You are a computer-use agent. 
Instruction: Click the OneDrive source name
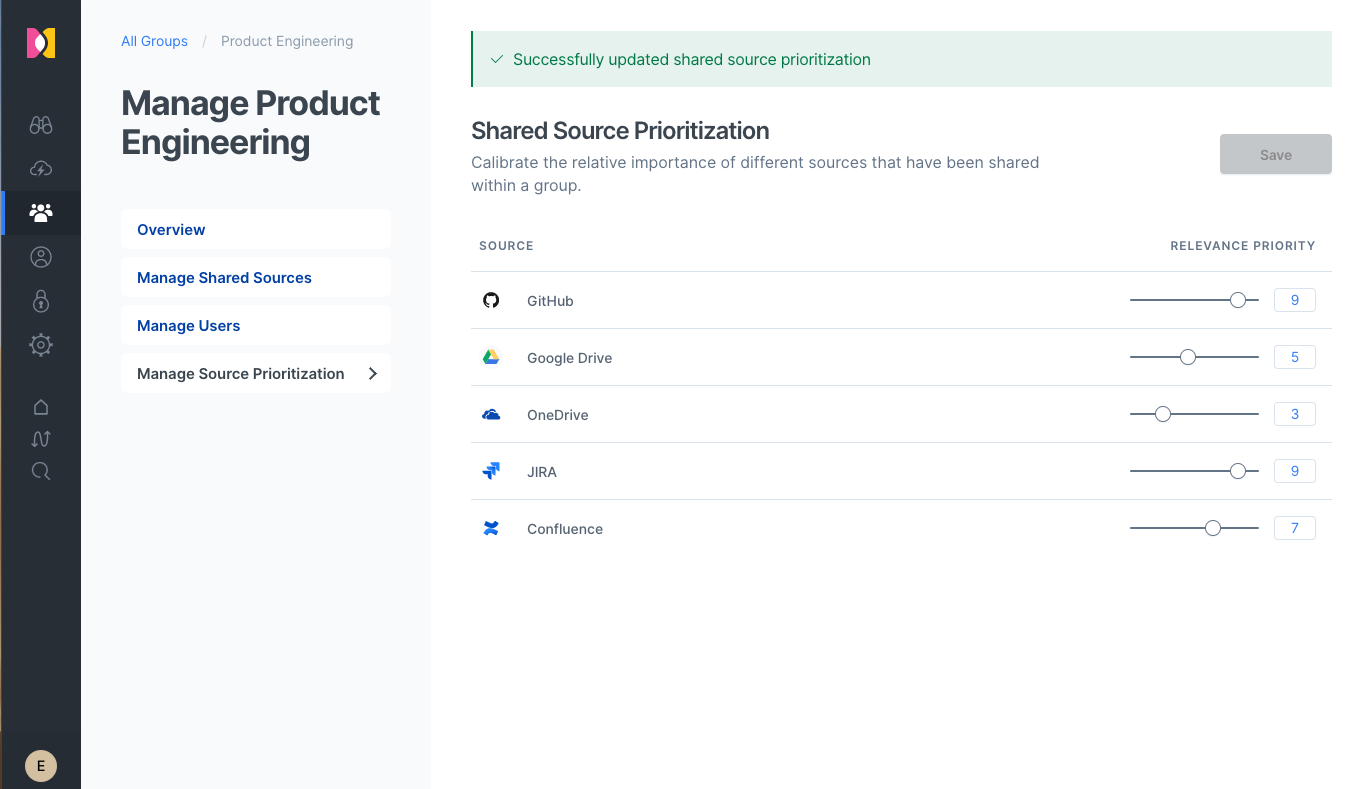(x=557, y=415)
